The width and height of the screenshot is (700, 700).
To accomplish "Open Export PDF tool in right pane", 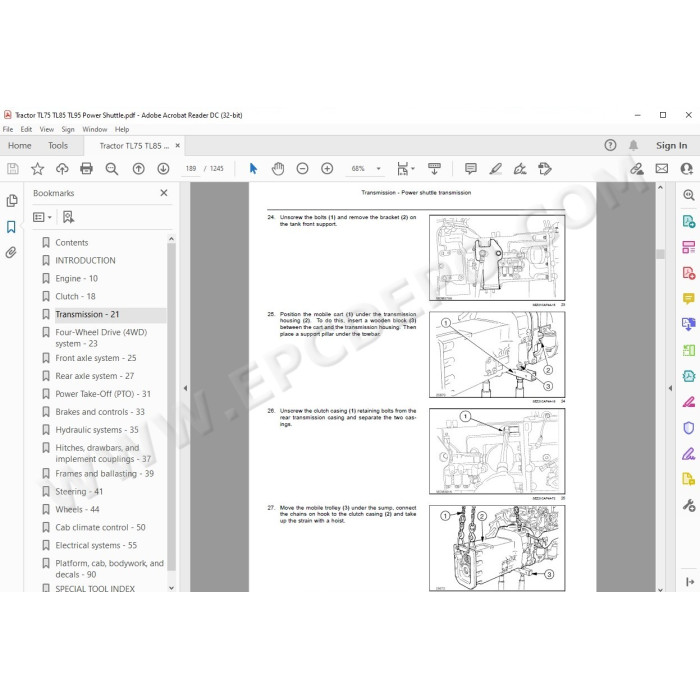I will tap(689, 221).
